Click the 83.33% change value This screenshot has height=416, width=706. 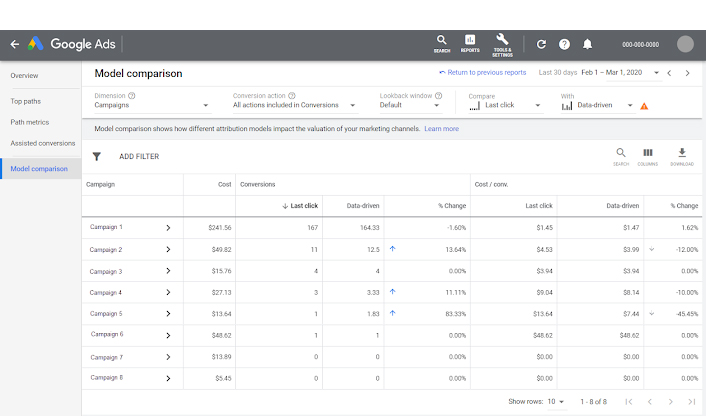[456, 314]
